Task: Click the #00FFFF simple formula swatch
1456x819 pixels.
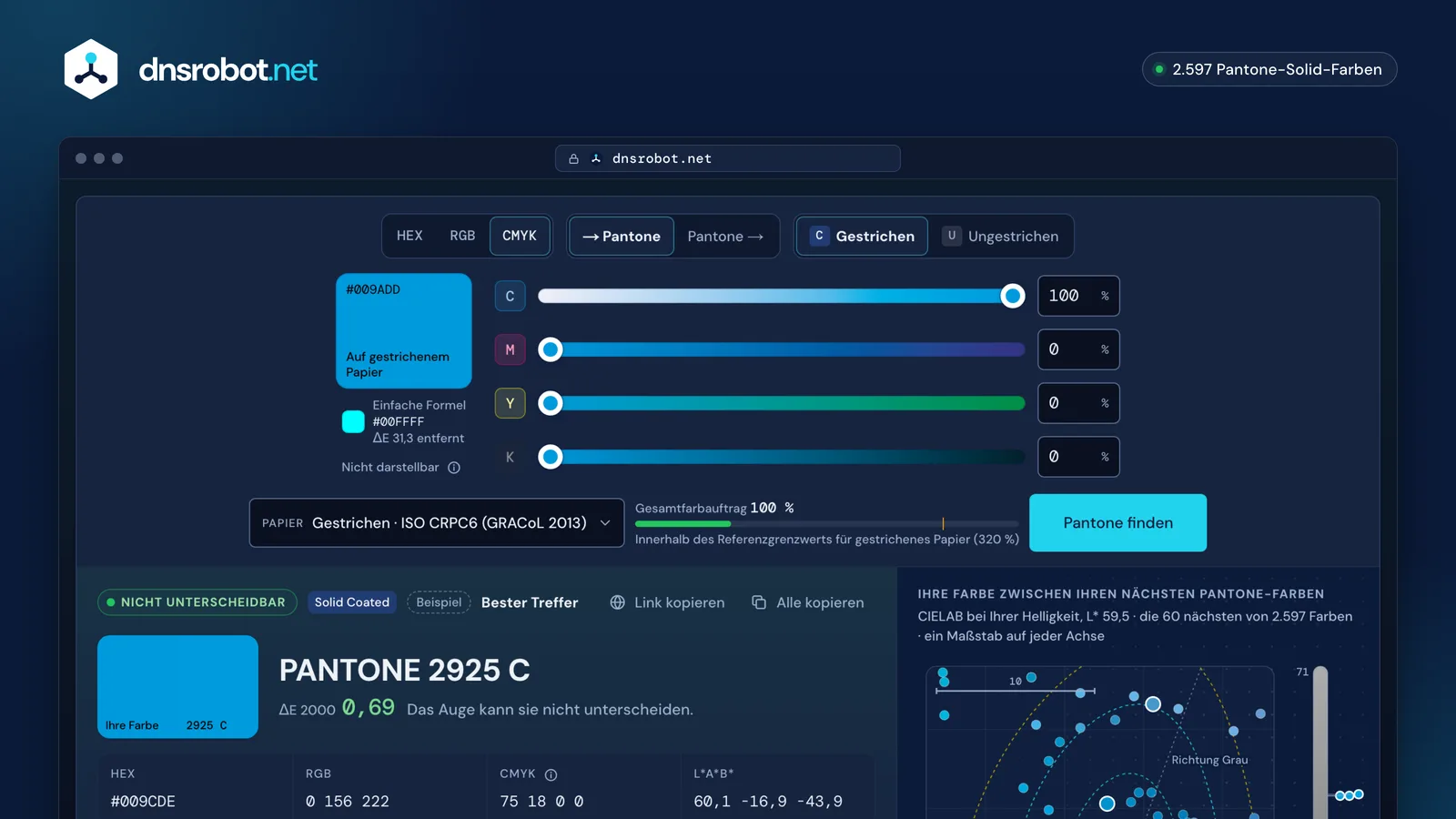Action: tap(353, 421)
